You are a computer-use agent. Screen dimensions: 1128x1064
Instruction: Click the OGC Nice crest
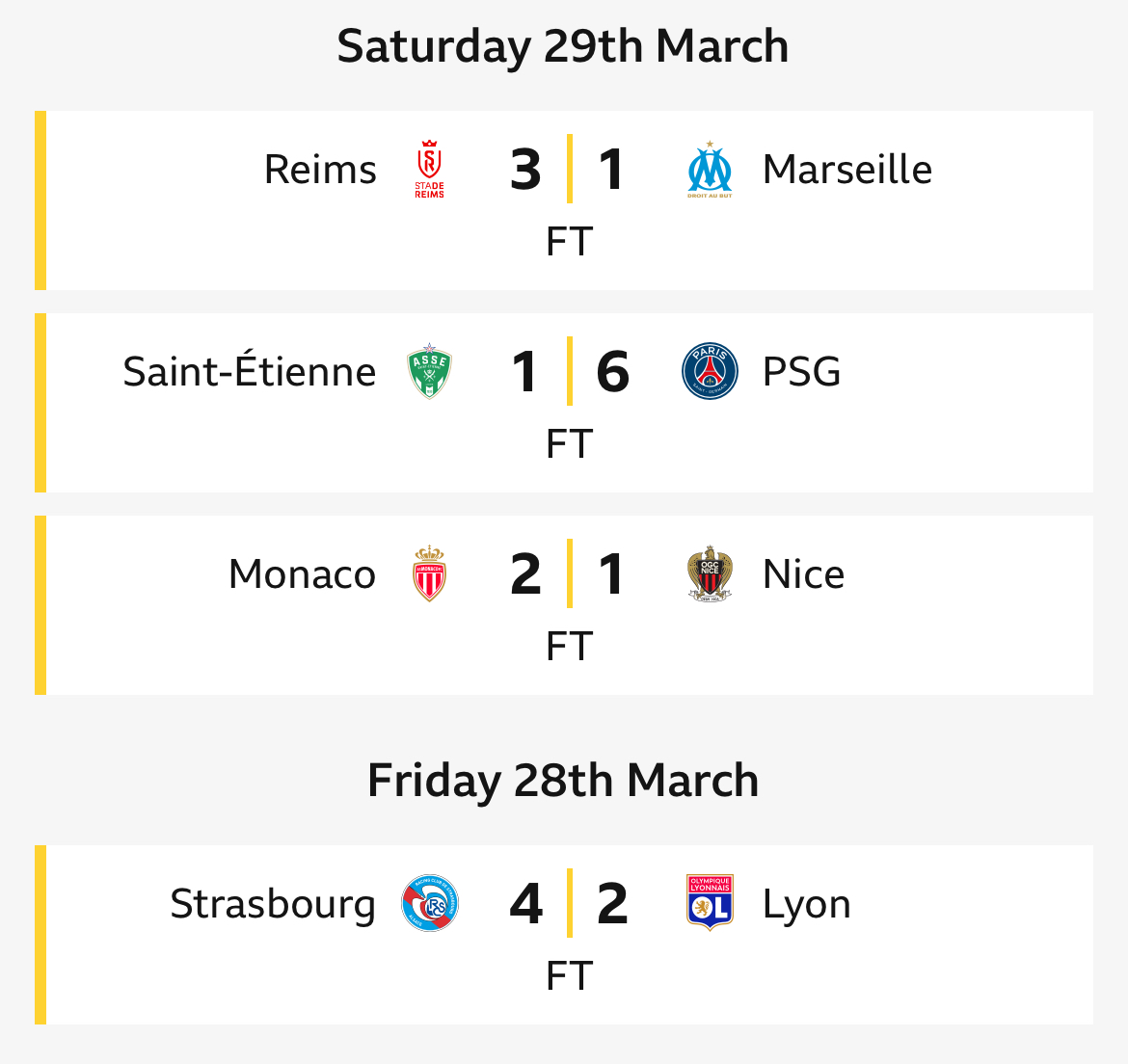coord(710,573)
